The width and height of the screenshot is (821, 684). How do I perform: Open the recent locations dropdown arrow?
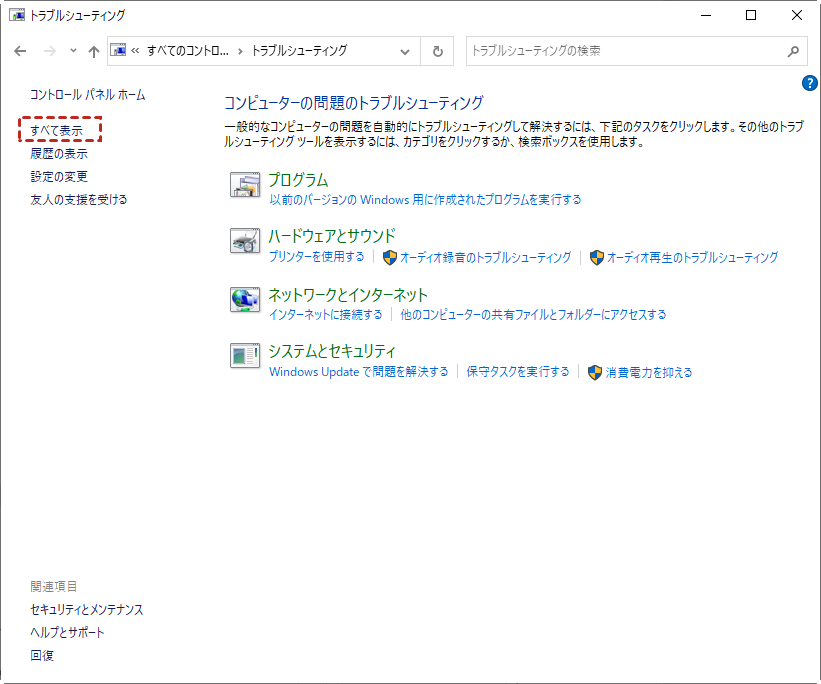tap(73, 51)
